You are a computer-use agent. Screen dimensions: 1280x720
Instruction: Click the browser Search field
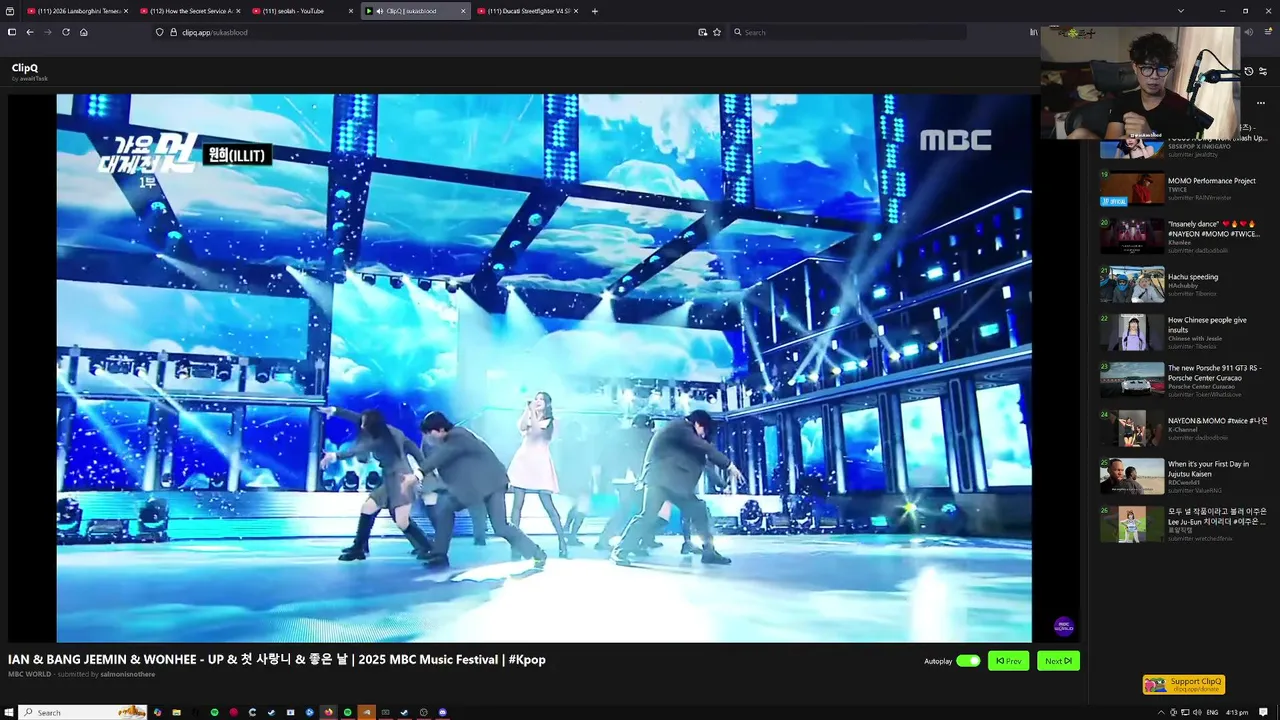tap(848, 32)
